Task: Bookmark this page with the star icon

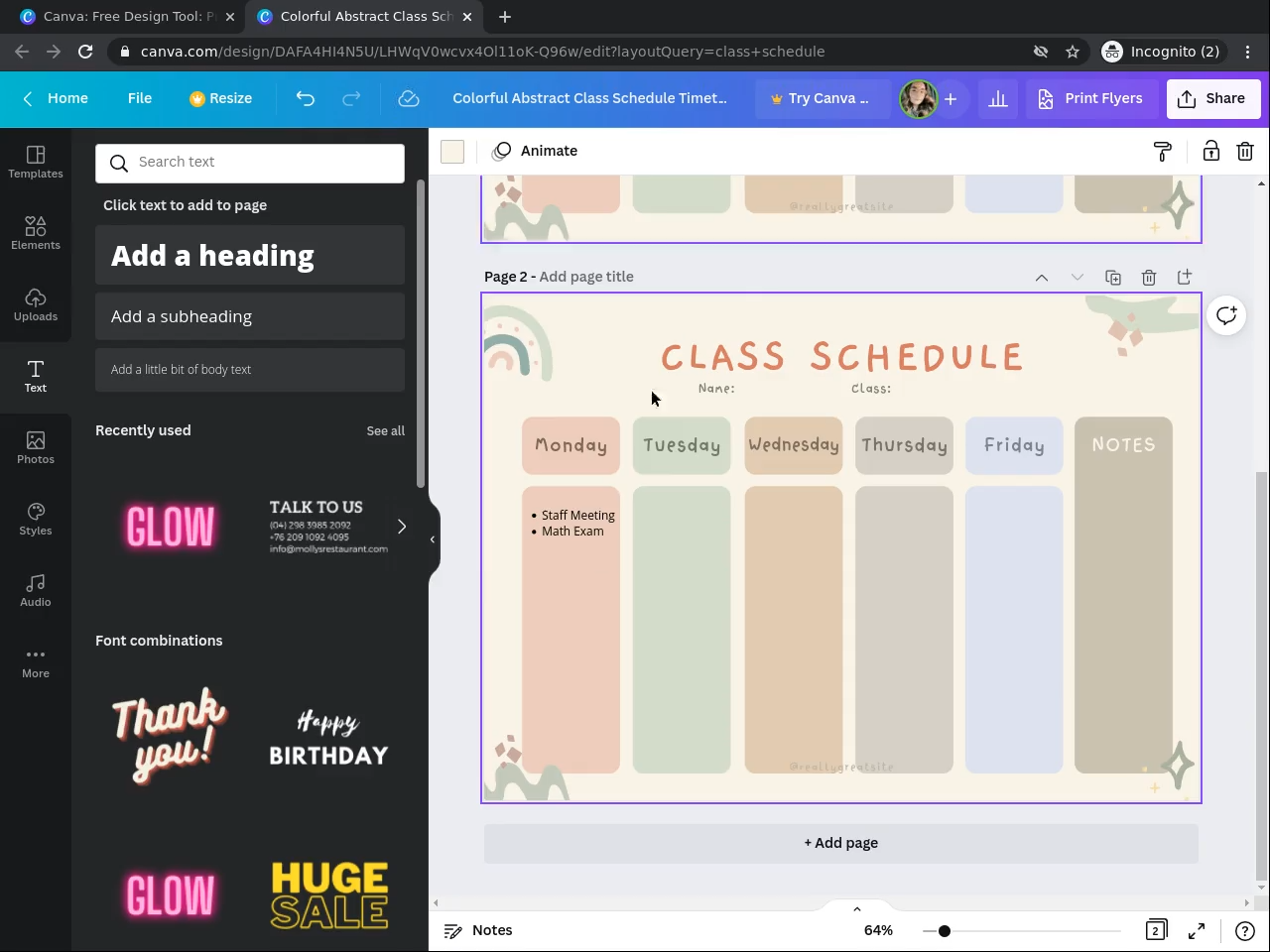Action: click(1073, 52)
